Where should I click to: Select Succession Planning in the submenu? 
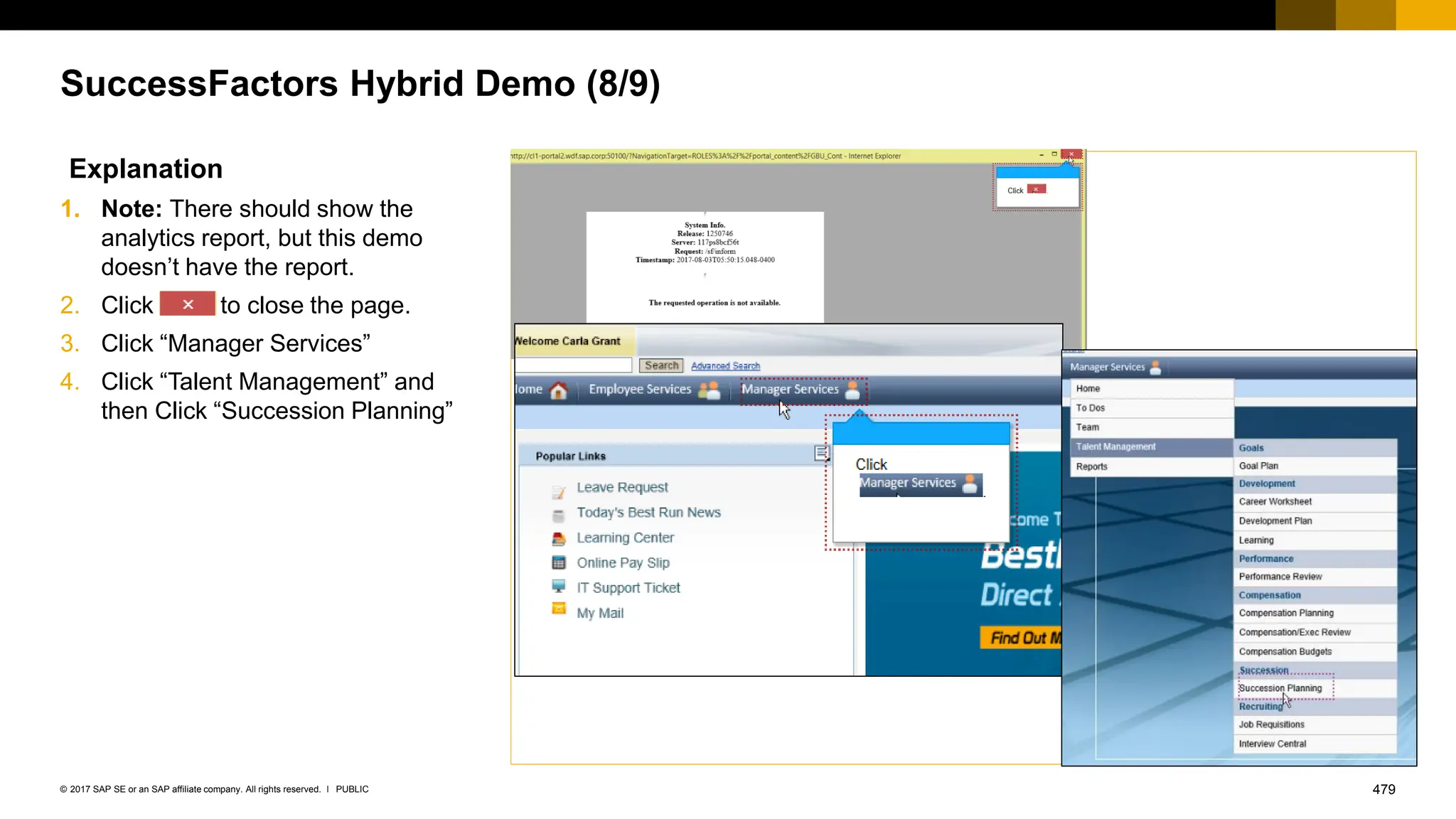coord(1315,688)
